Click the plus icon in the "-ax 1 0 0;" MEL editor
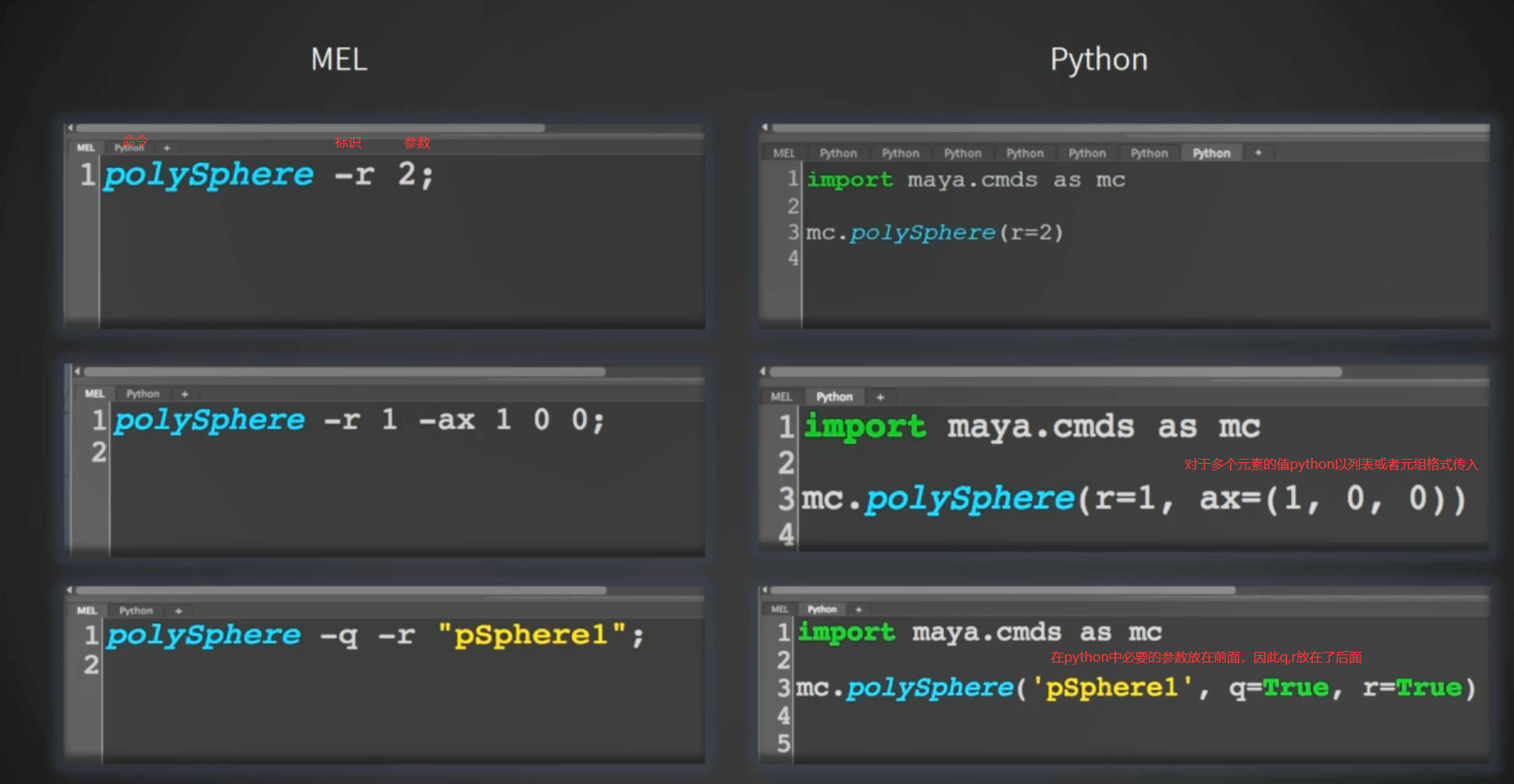This screenshot has height=784, width=1514. pos(185,394)
